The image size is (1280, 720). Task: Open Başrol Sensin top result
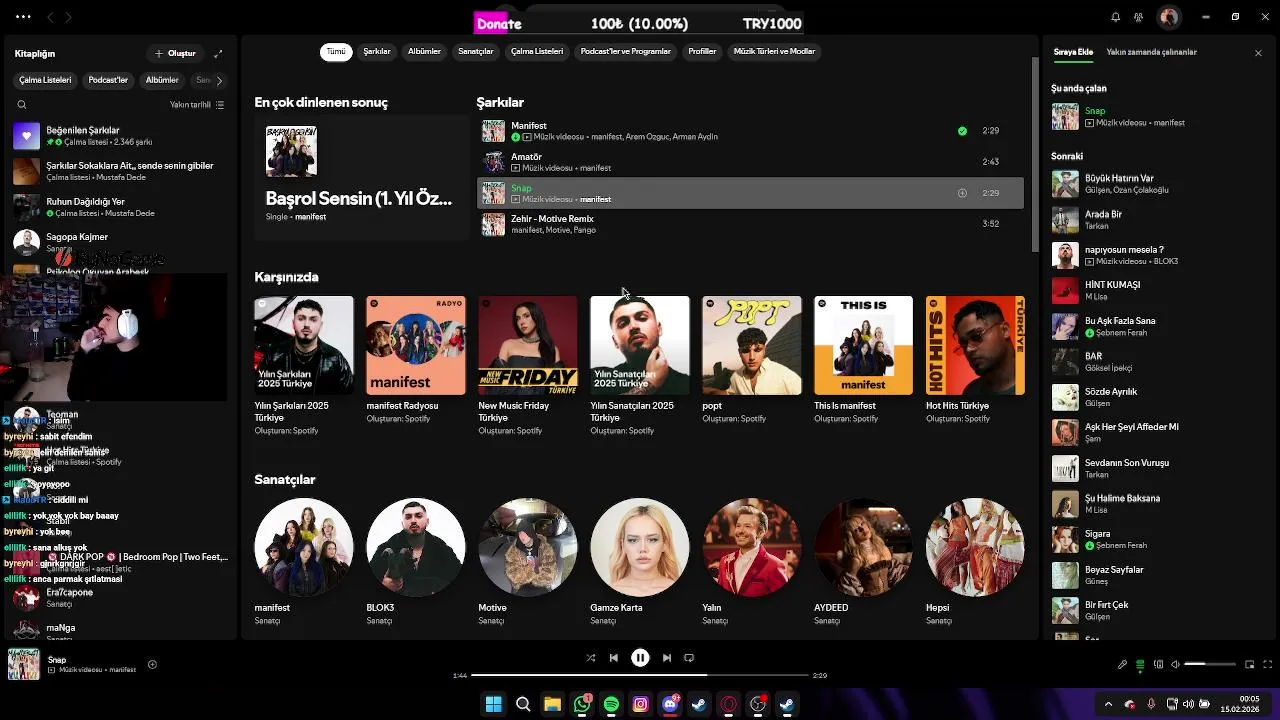(361, 177)
